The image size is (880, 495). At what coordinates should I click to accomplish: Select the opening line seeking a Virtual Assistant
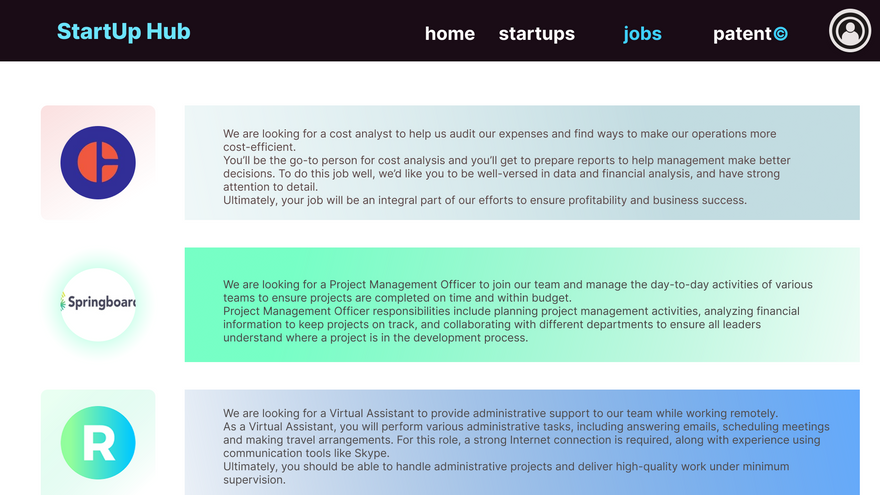[x=500, y=413]
